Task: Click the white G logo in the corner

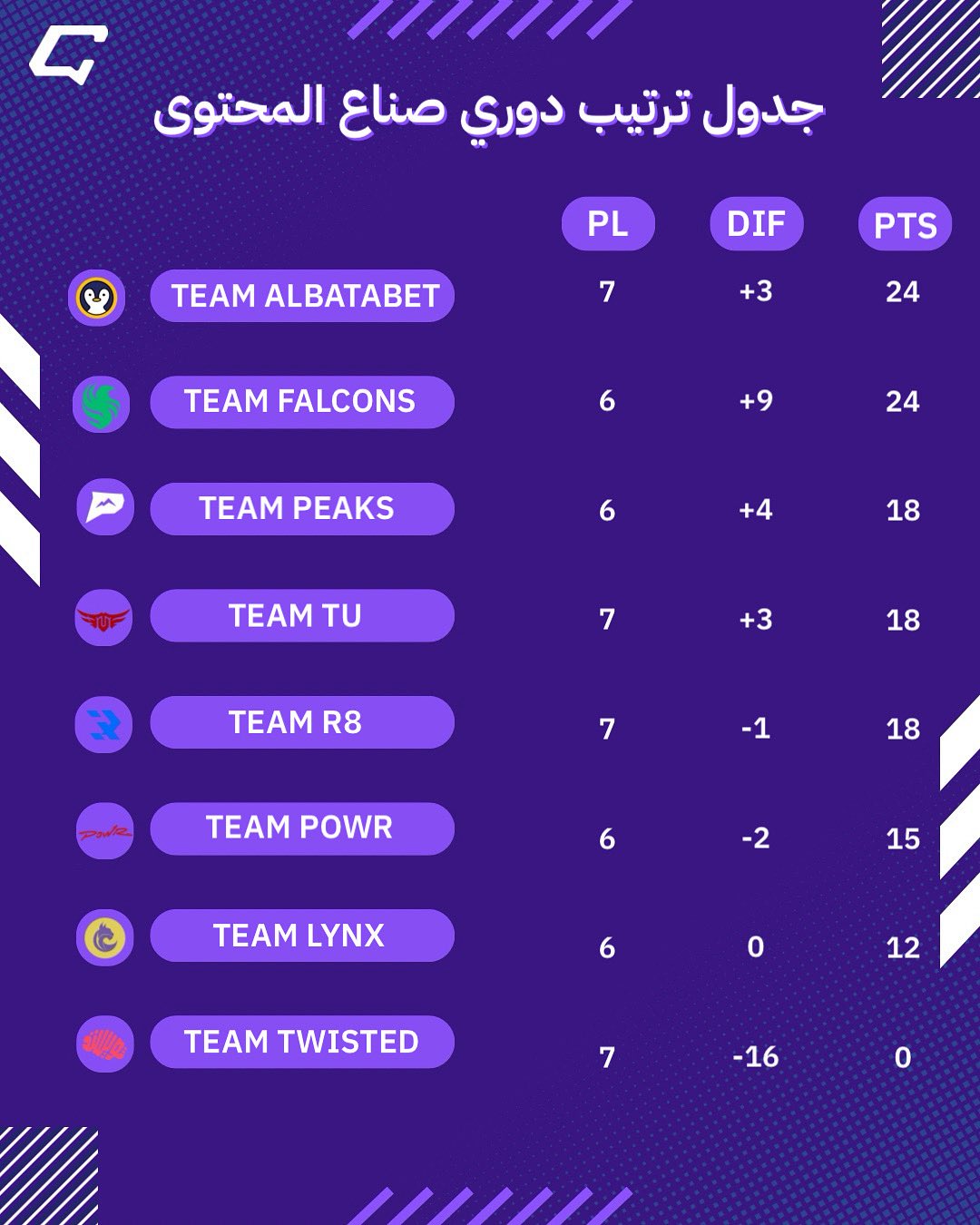Action: pos(69,54)
